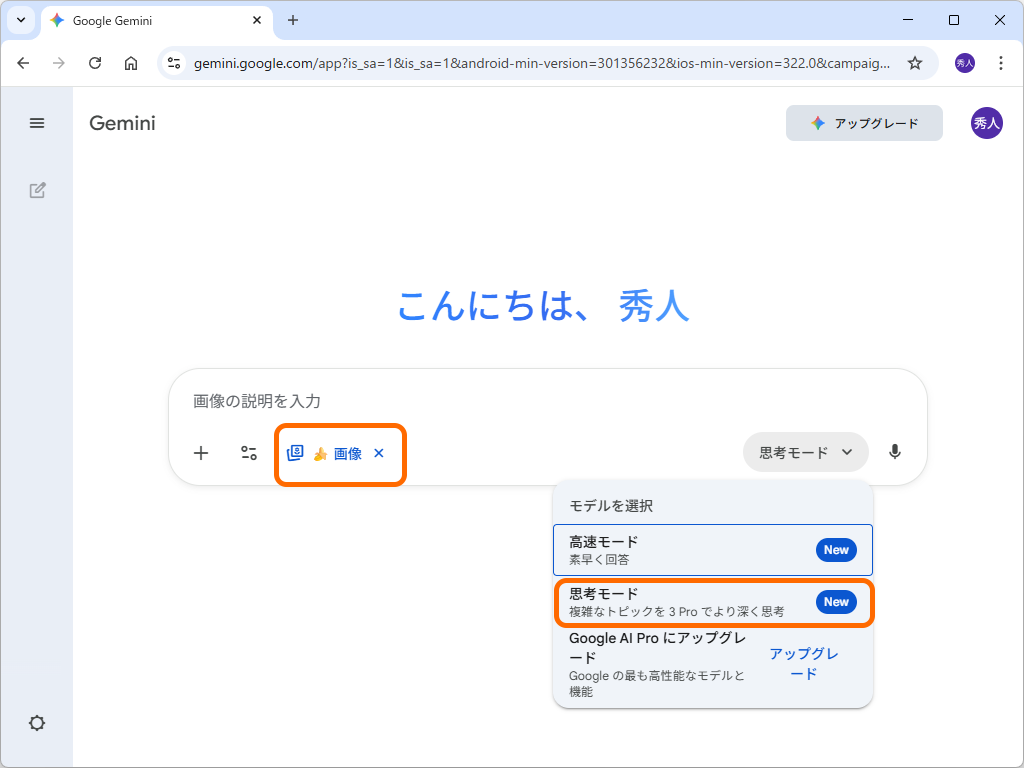Click the アップグレード link for Google AI Pro
Viewport: 1024px width, 768px height.
804,664
